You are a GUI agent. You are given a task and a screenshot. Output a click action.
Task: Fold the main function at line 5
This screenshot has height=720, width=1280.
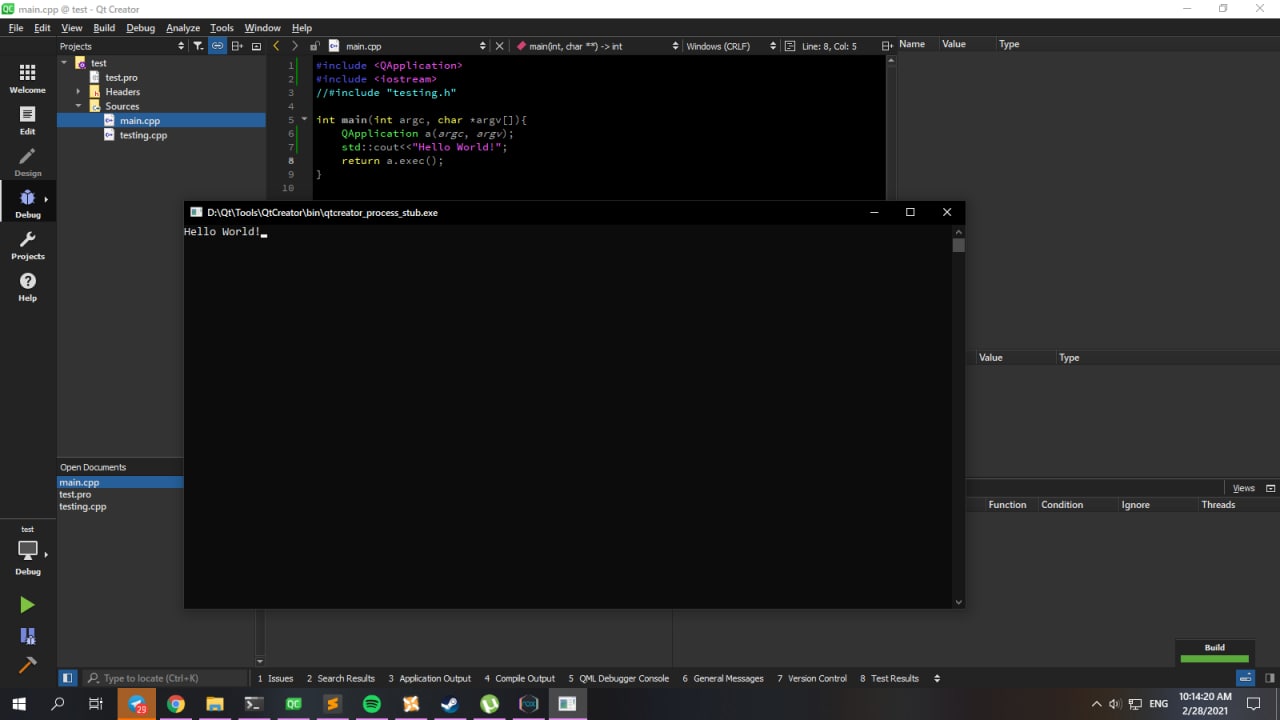click(305, 120)
